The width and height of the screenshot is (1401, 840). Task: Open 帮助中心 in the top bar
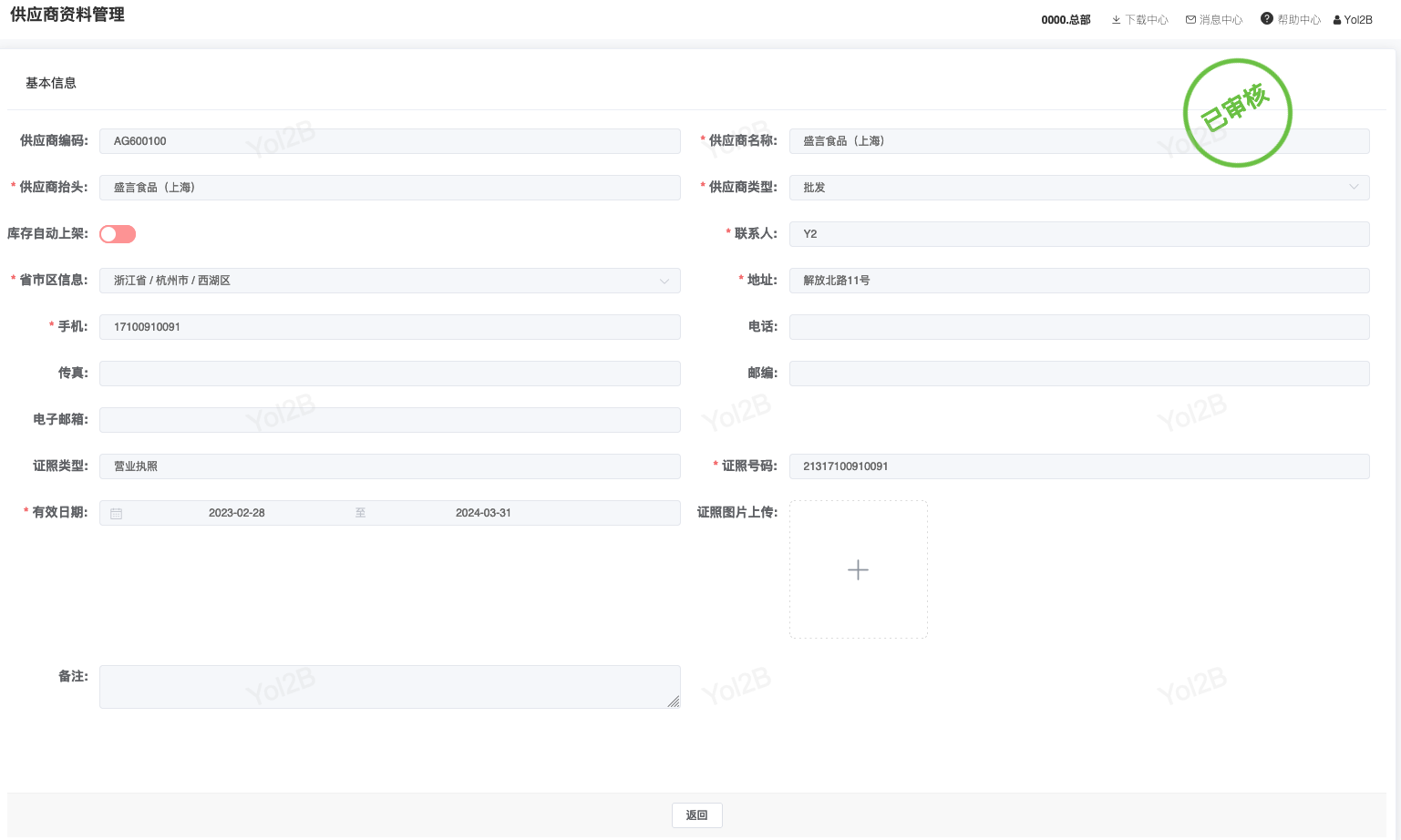1291,20
